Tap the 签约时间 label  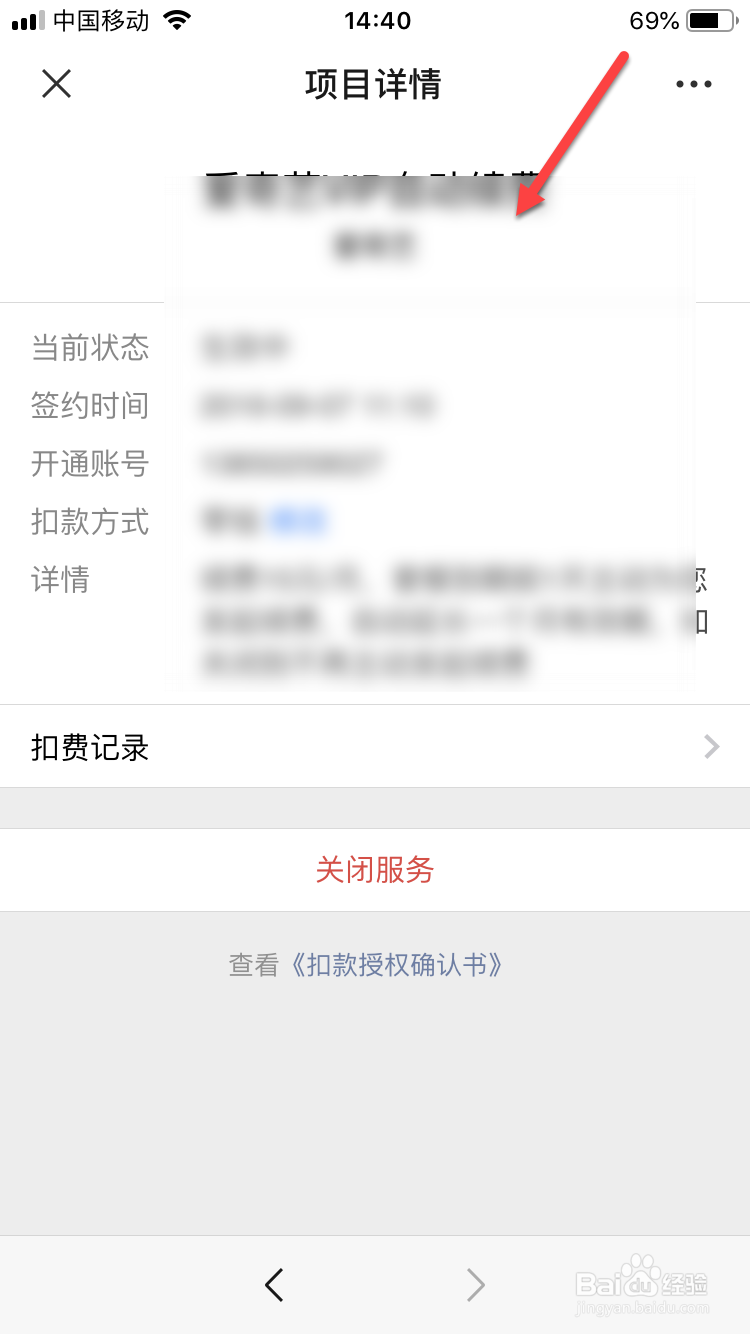pyautogui.click(x=90, y=405)
